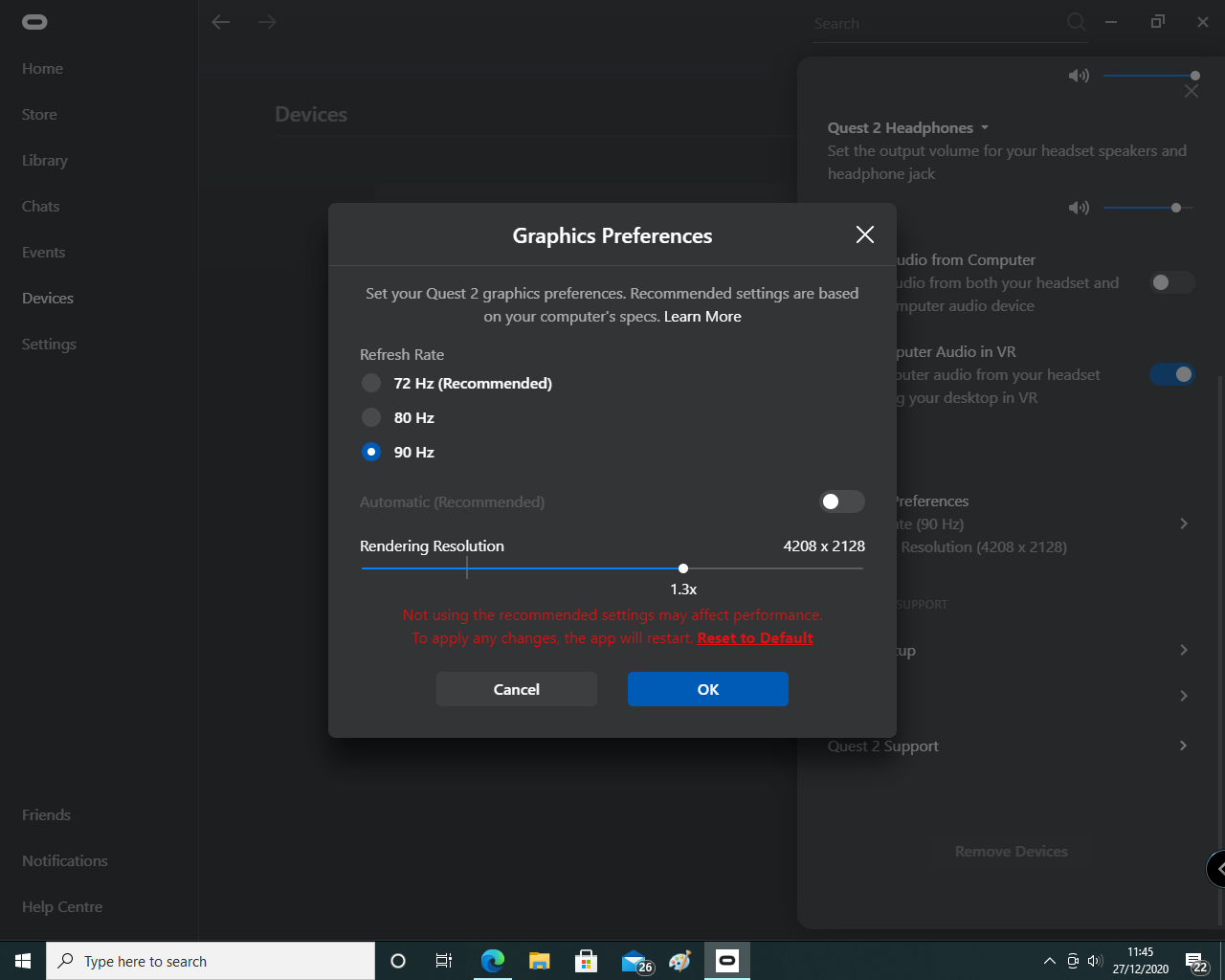Image resolution: width=1225 pixels, height=980 pixels.
Task: Open Settings in sidebar
Action: click(x=49, y=345)
